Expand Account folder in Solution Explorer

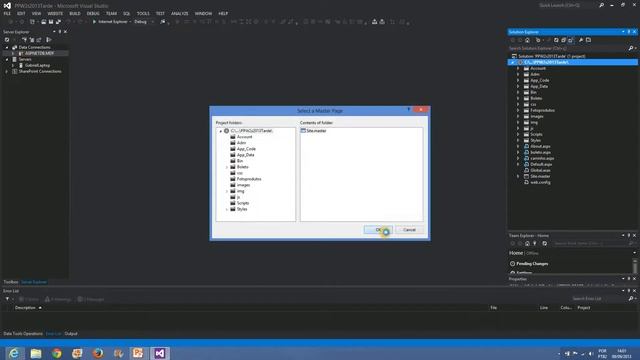[x=518, y=68]
